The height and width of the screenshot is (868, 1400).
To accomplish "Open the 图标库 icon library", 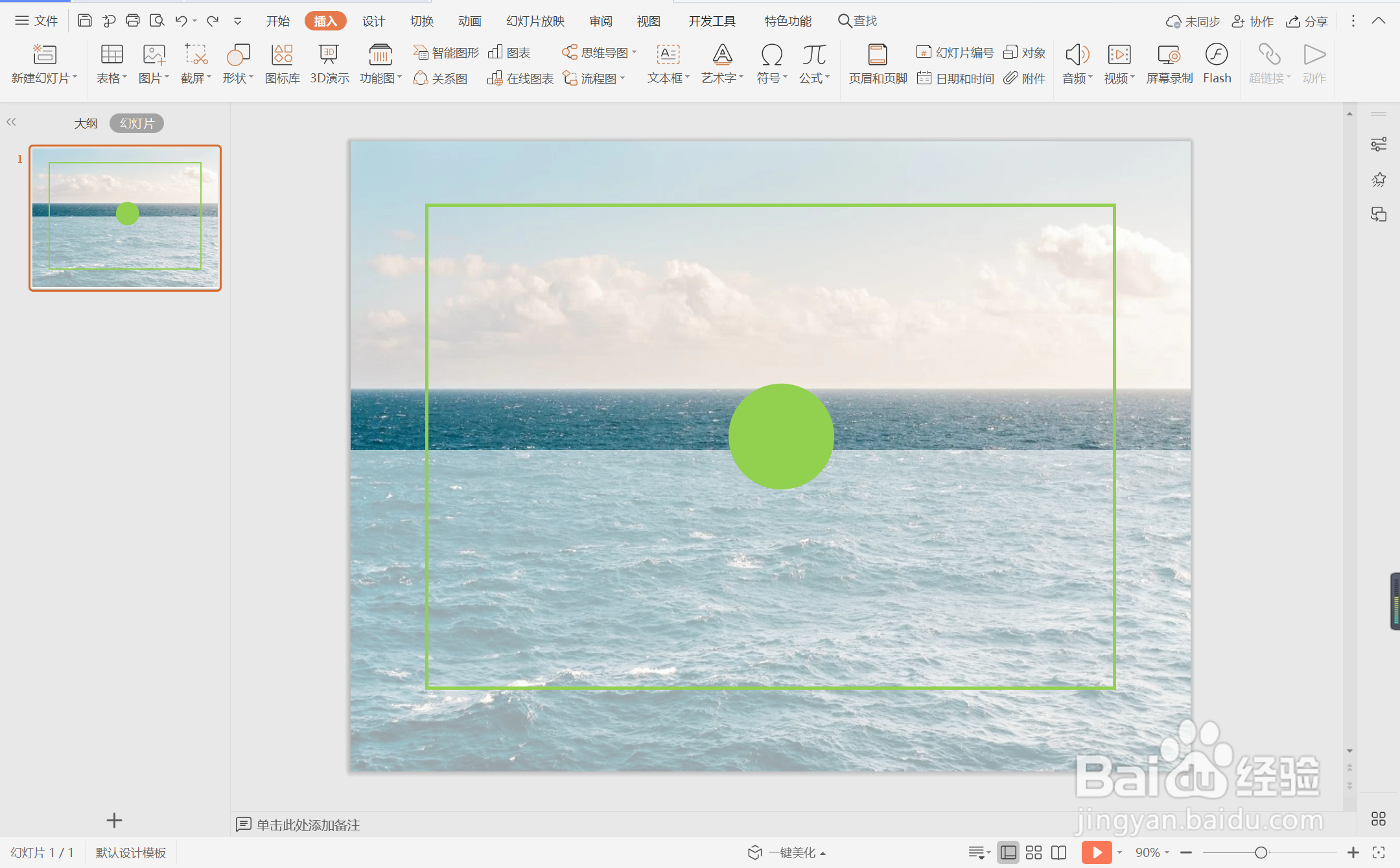I will pos(282,55).
